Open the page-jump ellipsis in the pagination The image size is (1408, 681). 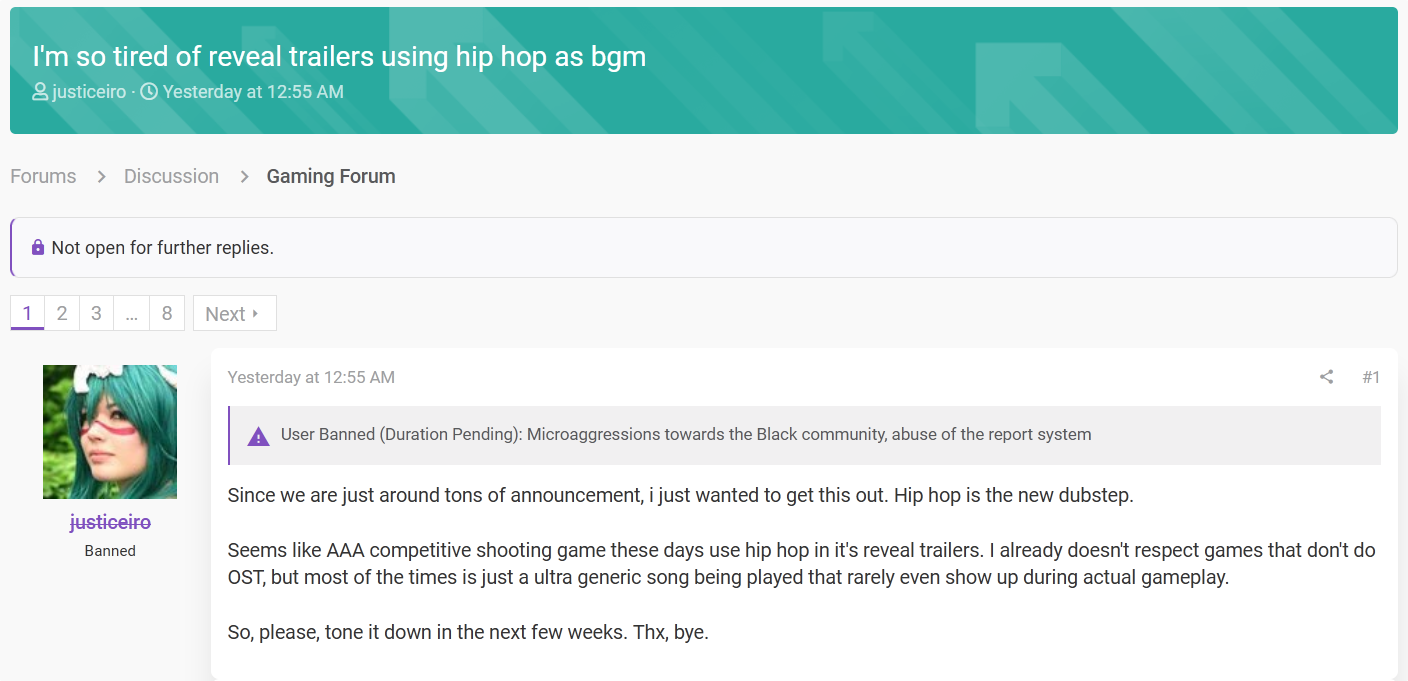click(x=131, y=313)
